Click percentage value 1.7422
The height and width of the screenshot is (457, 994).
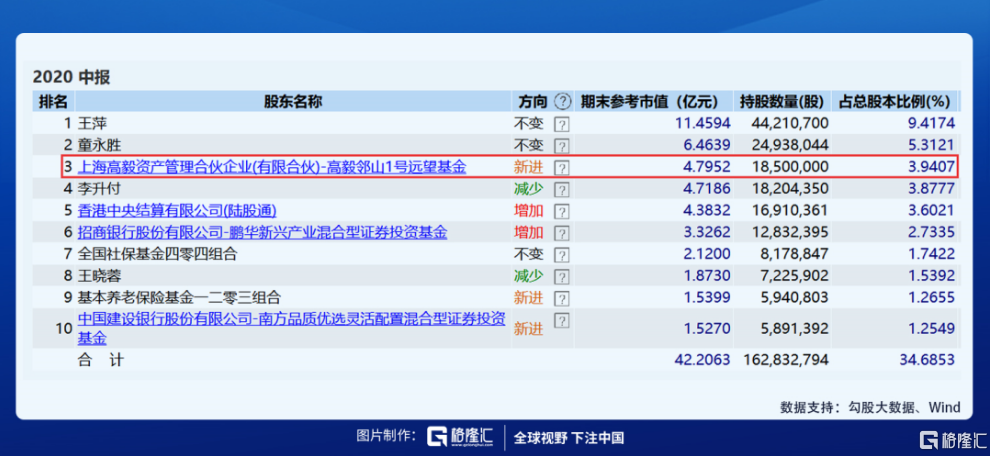point(931,255)
